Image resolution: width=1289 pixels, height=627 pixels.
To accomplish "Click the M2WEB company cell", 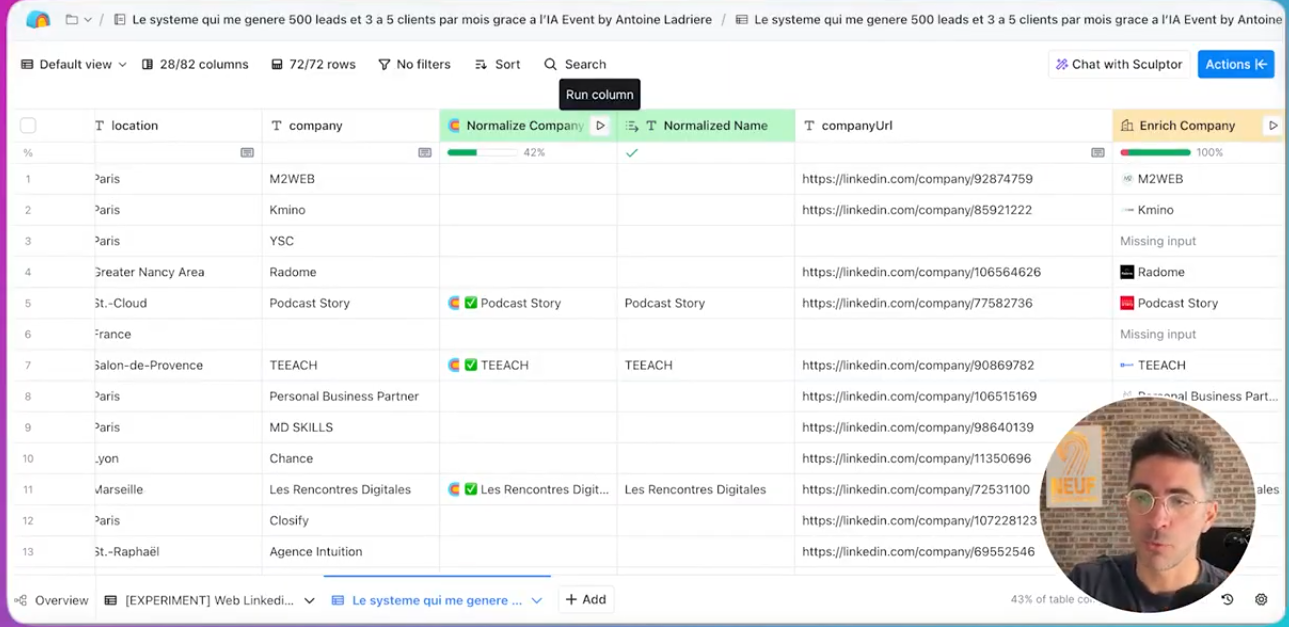I will (351, 179).
